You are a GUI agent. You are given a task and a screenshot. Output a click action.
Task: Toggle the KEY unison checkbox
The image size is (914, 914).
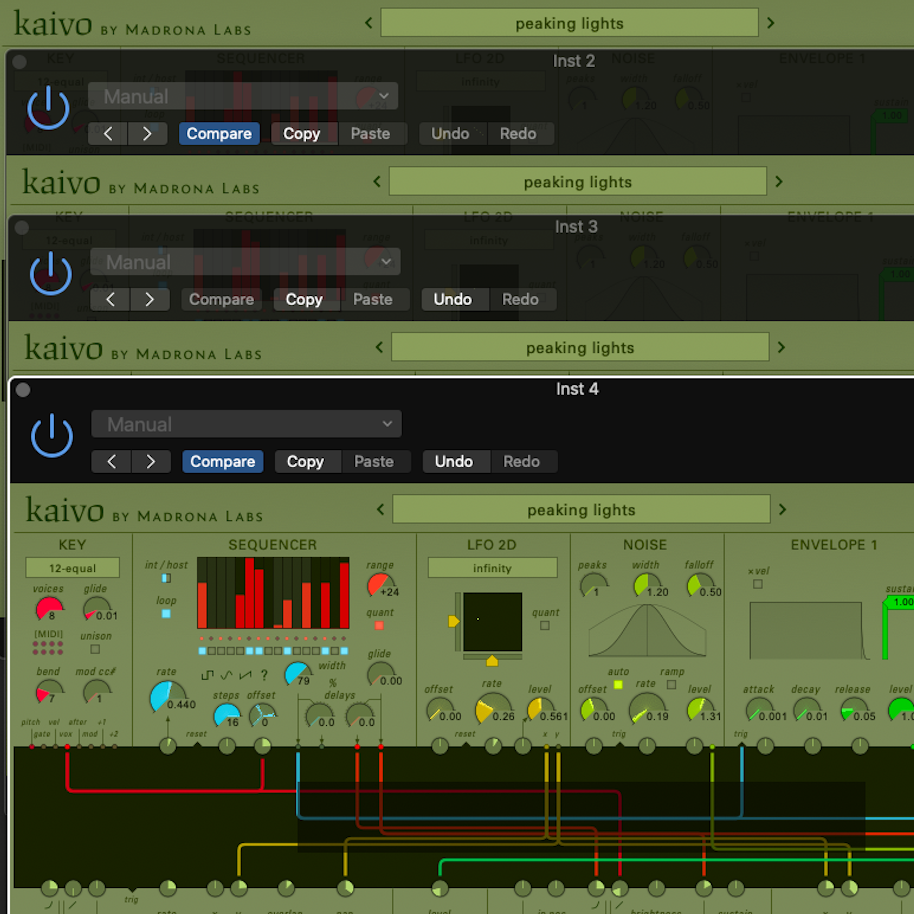pos(95,649)
